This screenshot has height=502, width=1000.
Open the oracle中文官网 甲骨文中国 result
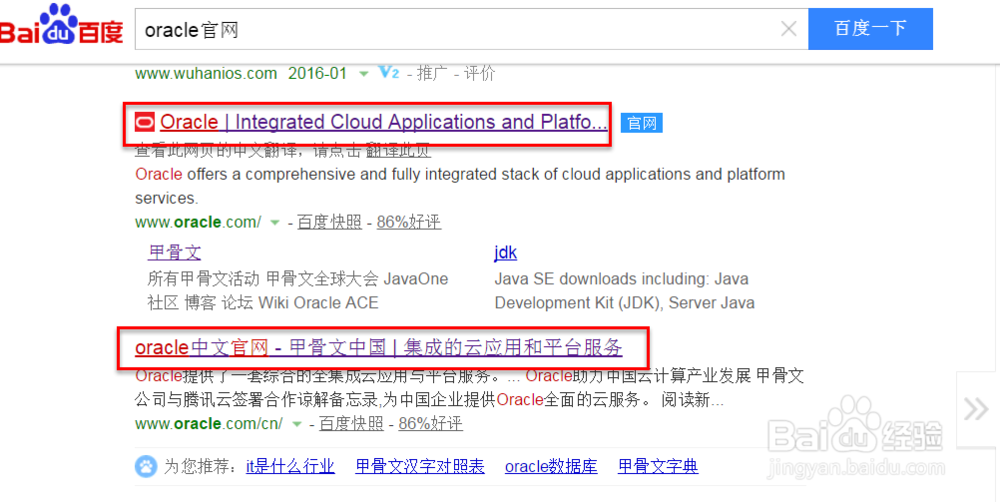[379, 348]
